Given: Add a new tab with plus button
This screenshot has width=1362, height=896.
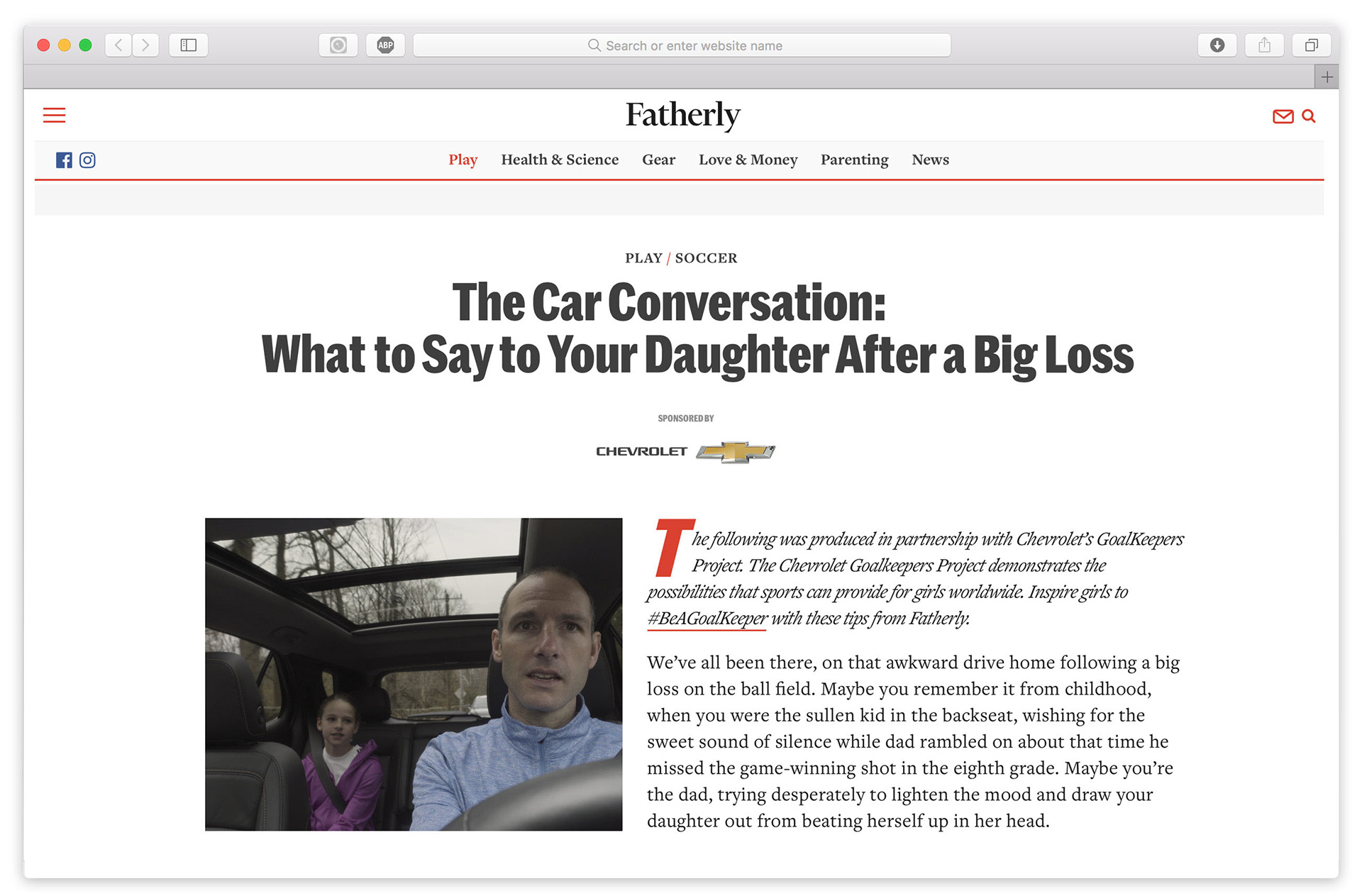Looking at the screenshot, I should tap(1327, 77).
